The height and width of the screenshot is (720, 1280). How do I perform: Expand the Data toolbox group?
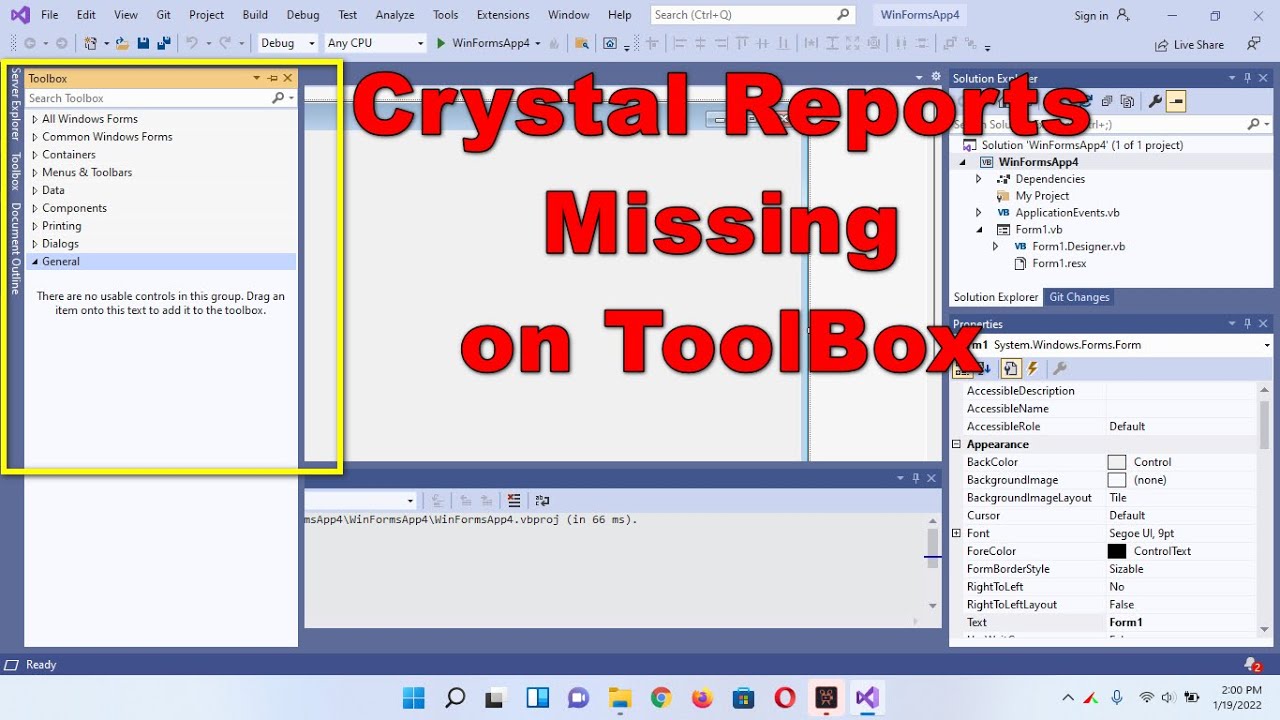point(35,190)
